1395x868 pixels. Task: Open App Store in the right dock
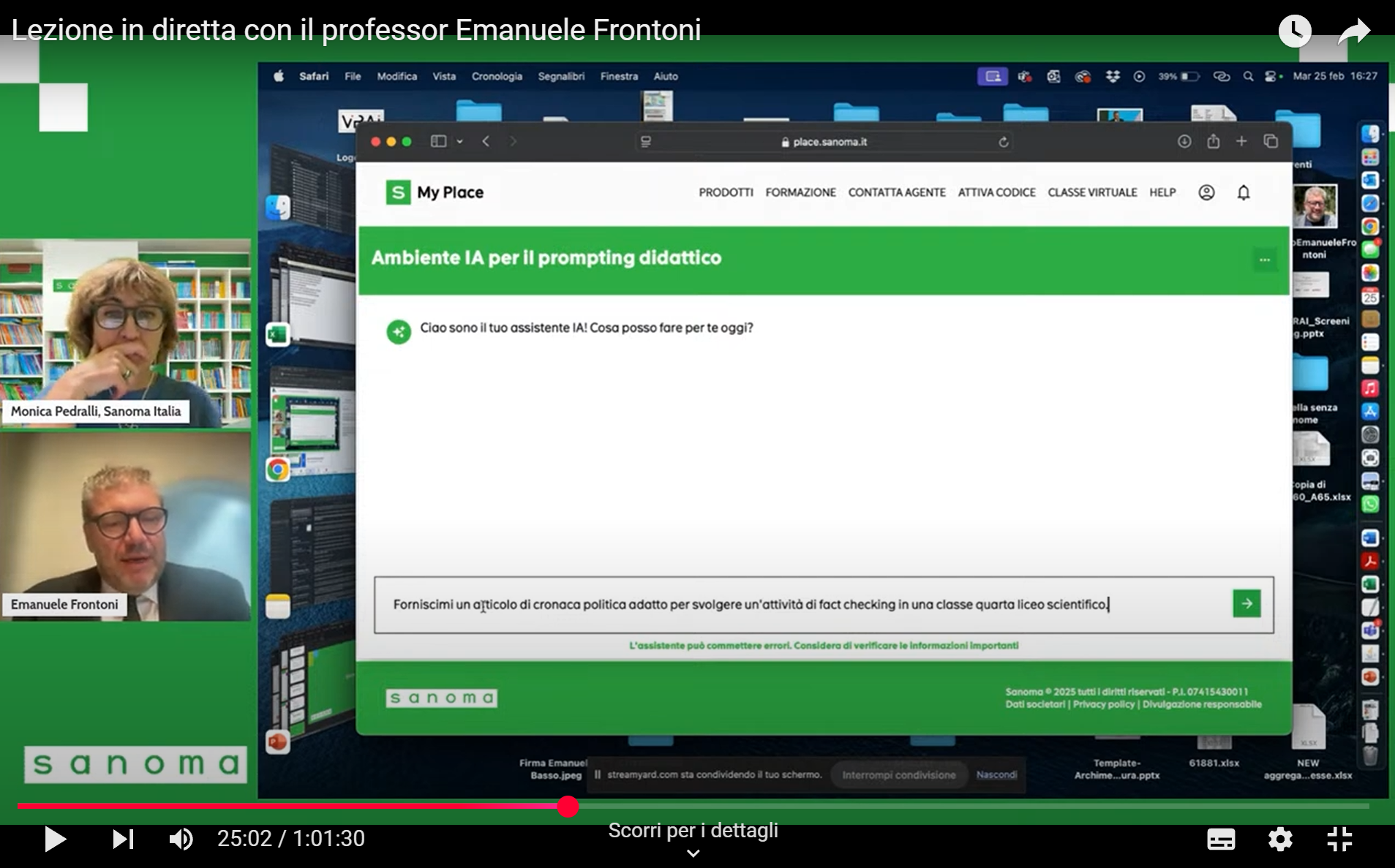click(1370, 411)
